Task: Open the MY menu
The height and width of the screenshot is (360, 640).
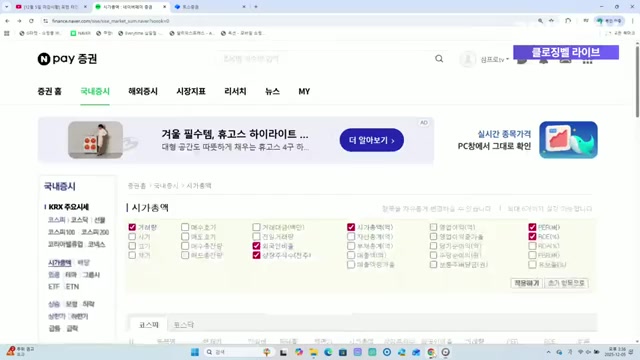Action: tap(304, 91)
